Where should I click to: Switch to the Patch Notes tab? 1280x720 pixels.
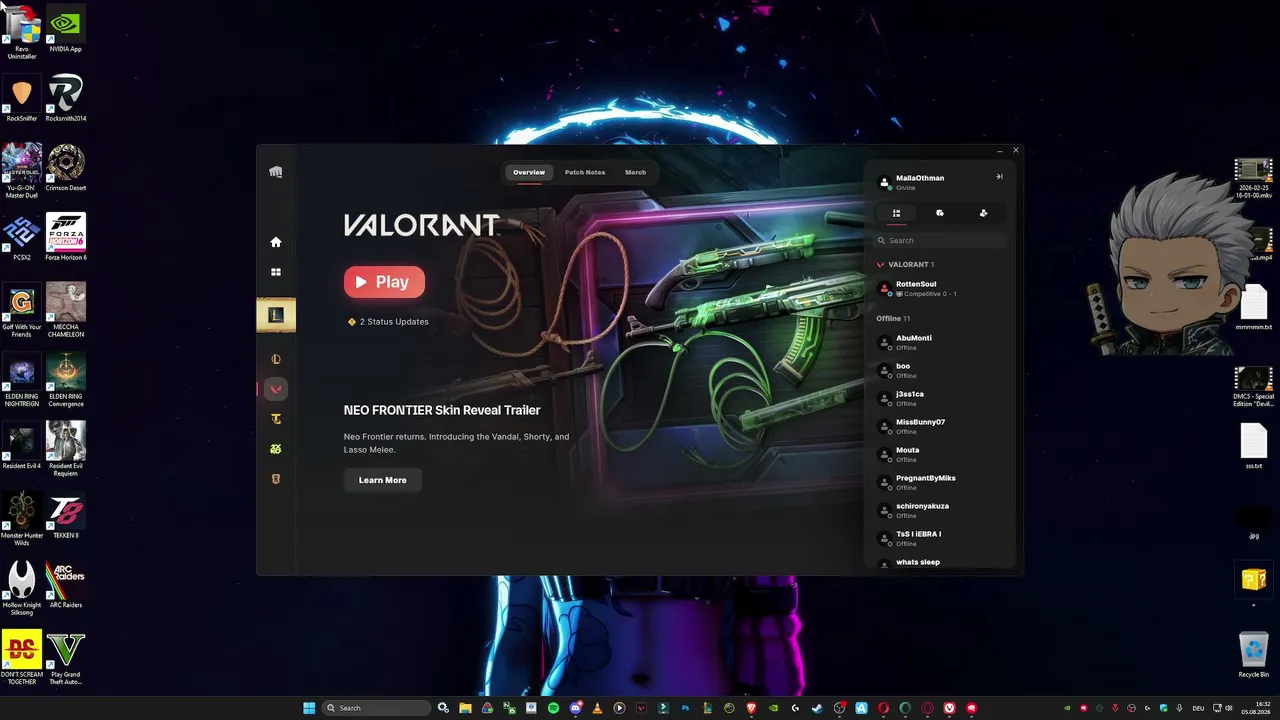[585, 172]
